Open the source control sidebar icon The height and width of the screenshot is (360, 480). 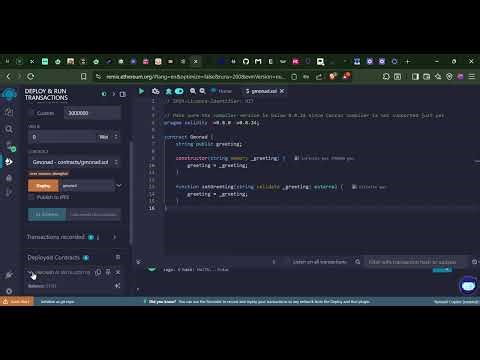(9, 192)
